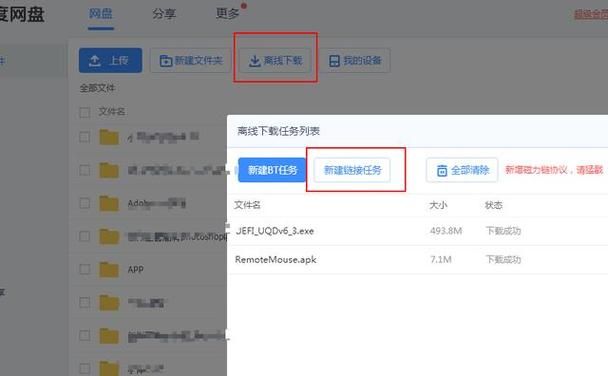Viewport: 608px width, 376px height.
Task: Click the 状态 column header
Action: click(494, 205)
